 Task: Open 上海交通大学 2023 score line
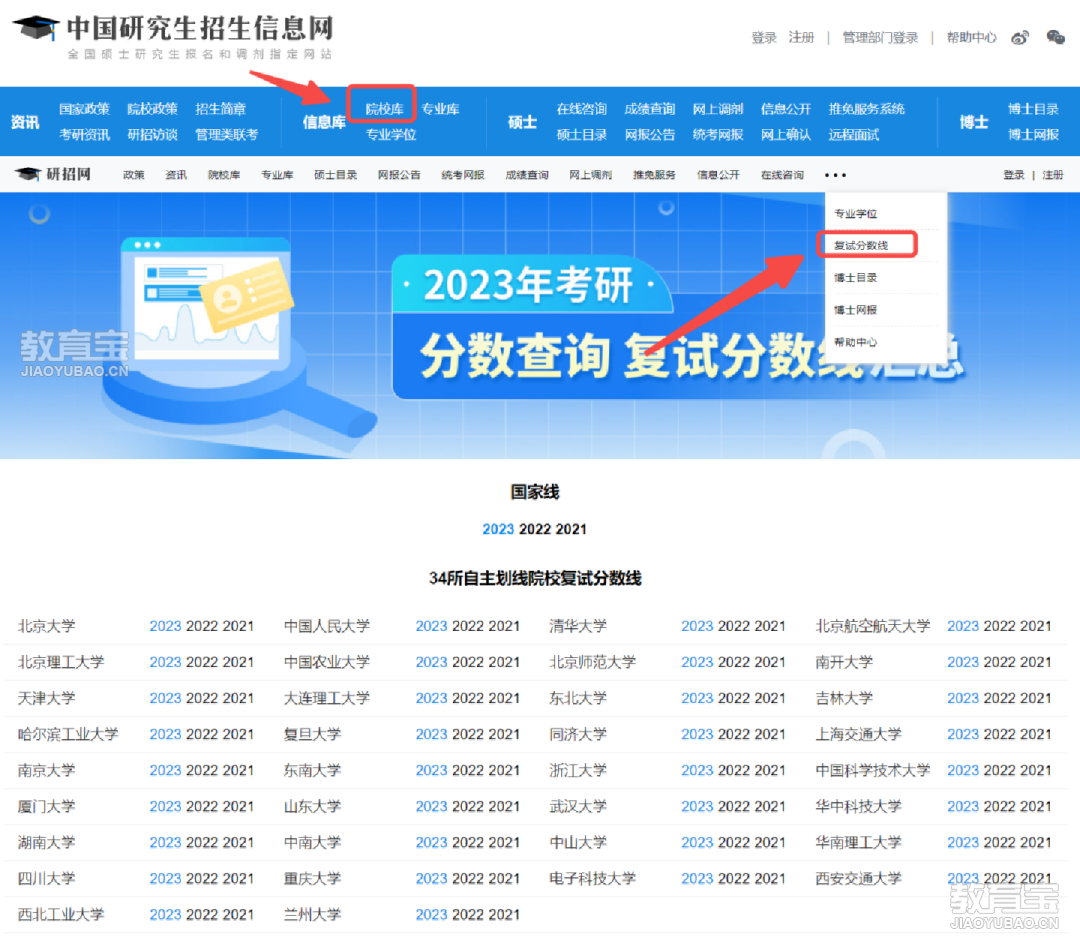click(x=963, y=734)
